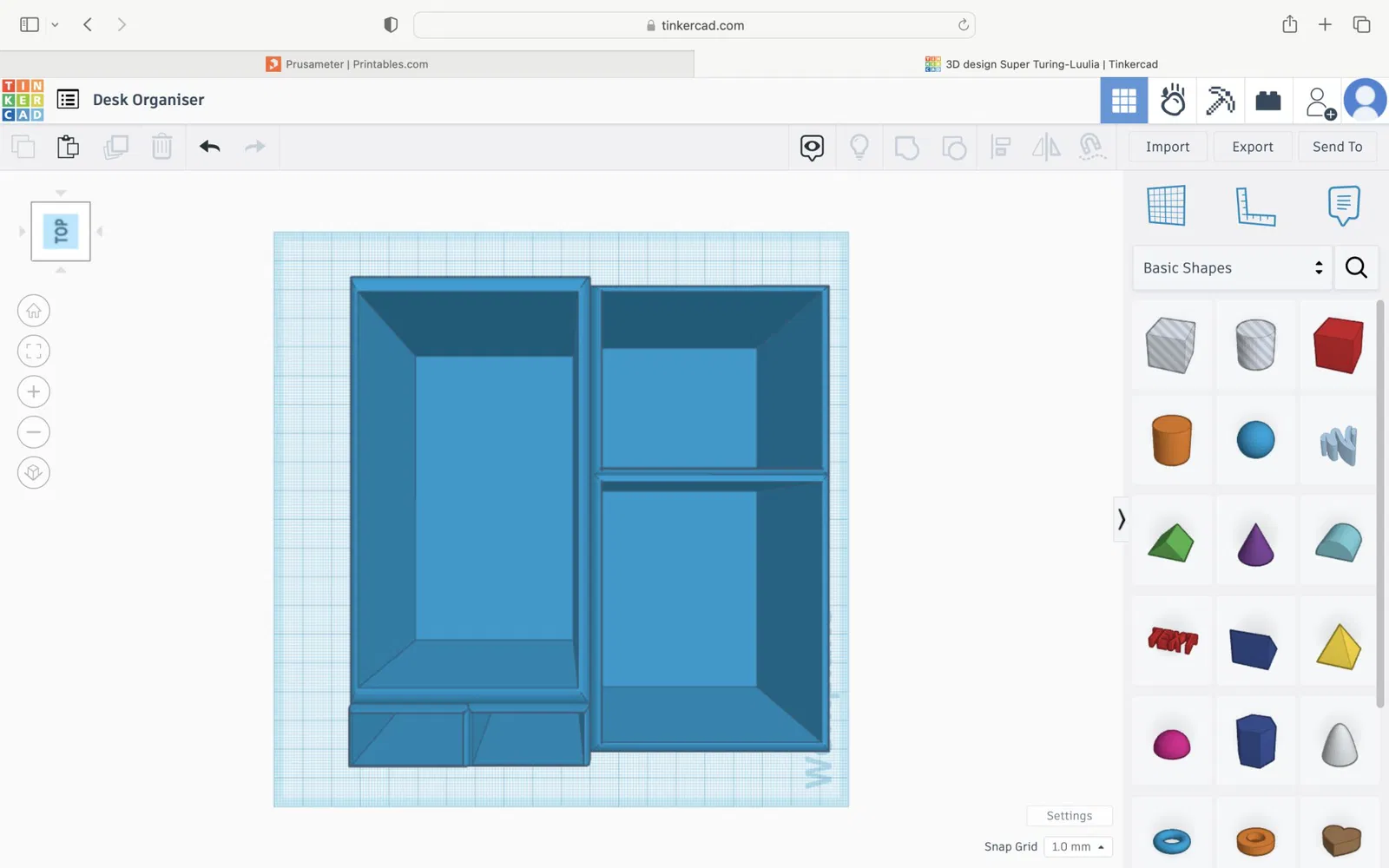Open the Blocks pickaxe mode icon
The height and width of the screenshot is (868, 1389).
[1221, 101]
